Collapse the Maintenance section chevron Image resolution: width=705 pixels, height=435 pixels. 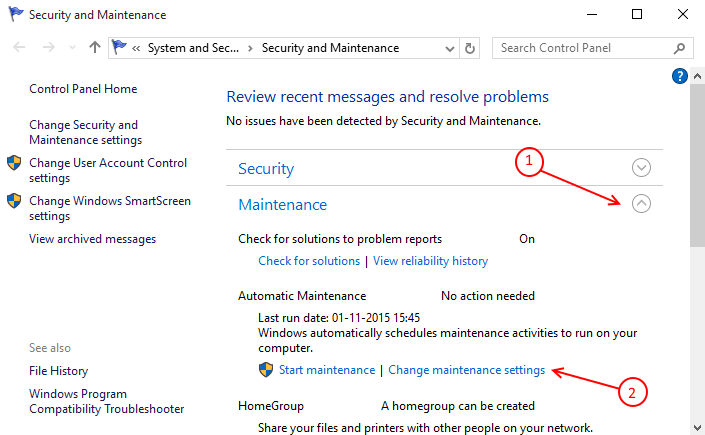click(x=641, y=203)
